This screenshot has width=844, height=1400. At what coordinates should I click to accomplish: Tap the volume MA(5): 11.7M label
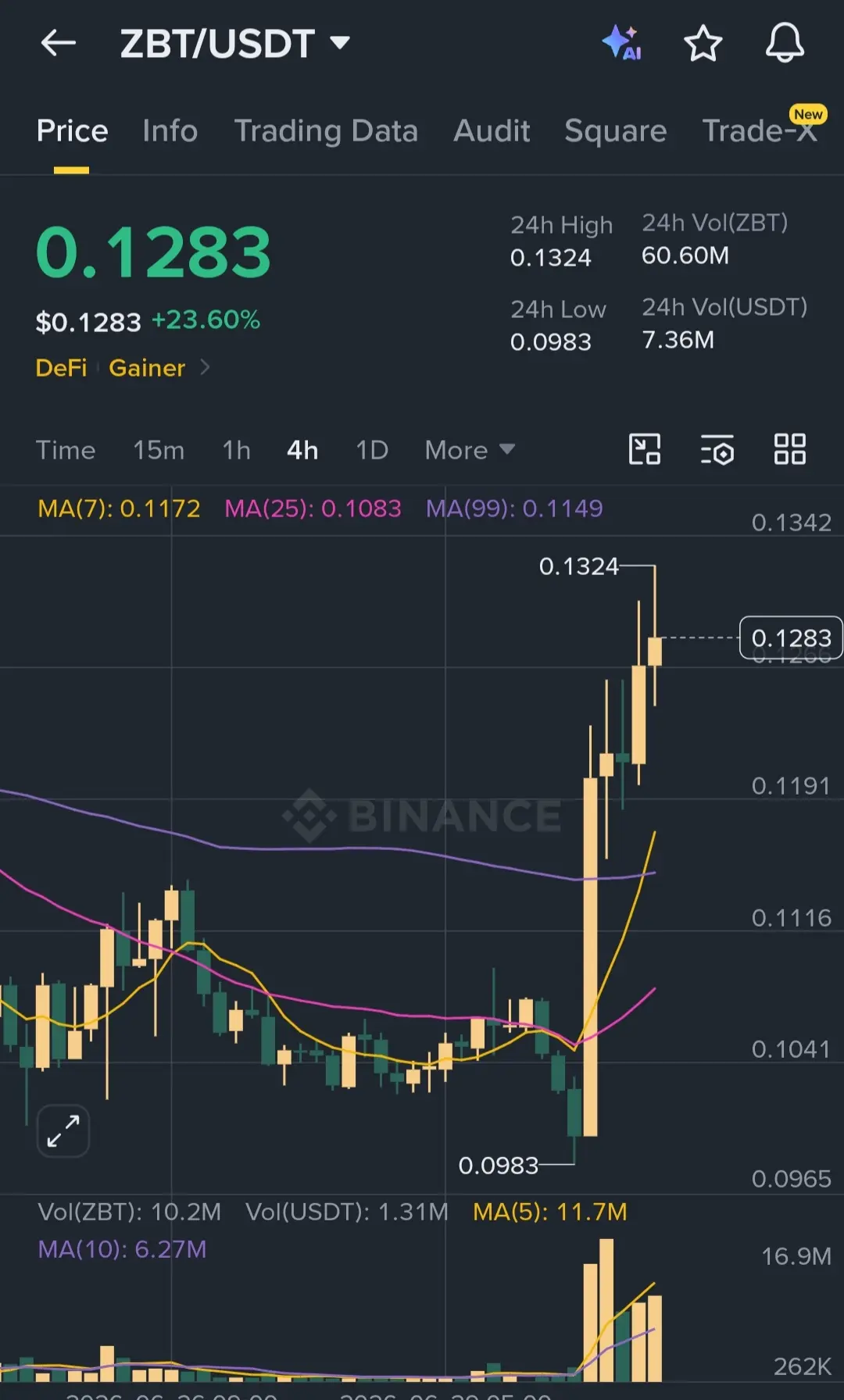pyautogui.click(x=550, y=1212)
